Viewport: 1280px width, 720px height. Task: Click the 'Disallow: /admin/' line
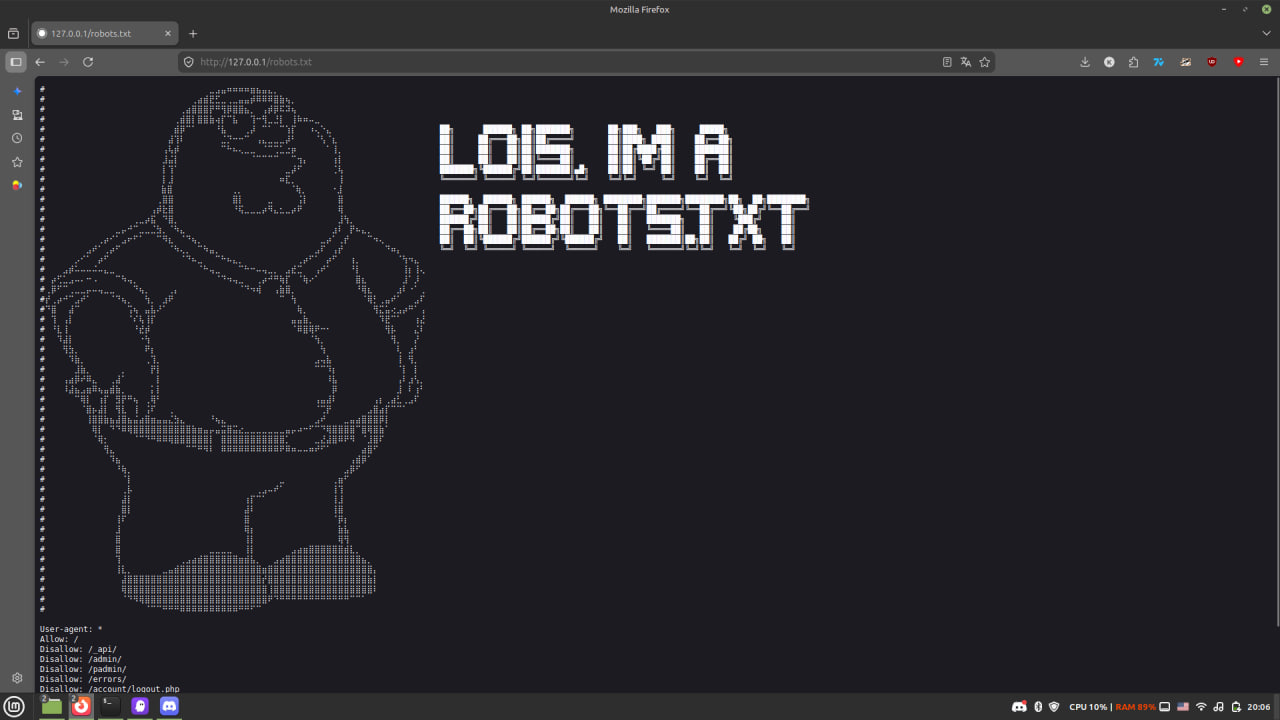click(x=81, y=659)
